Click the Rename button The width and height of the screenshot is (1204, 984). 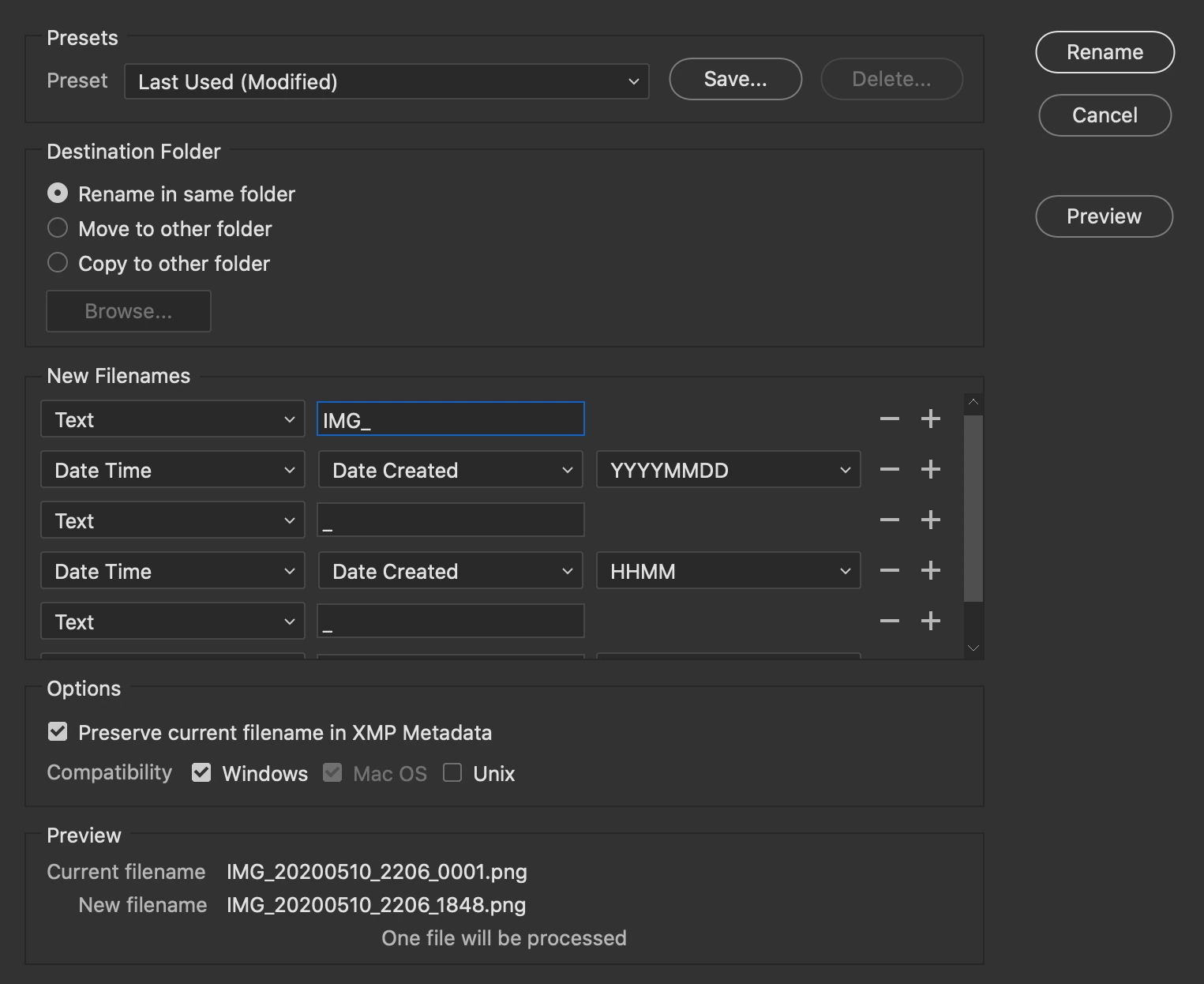point(1105,52)
